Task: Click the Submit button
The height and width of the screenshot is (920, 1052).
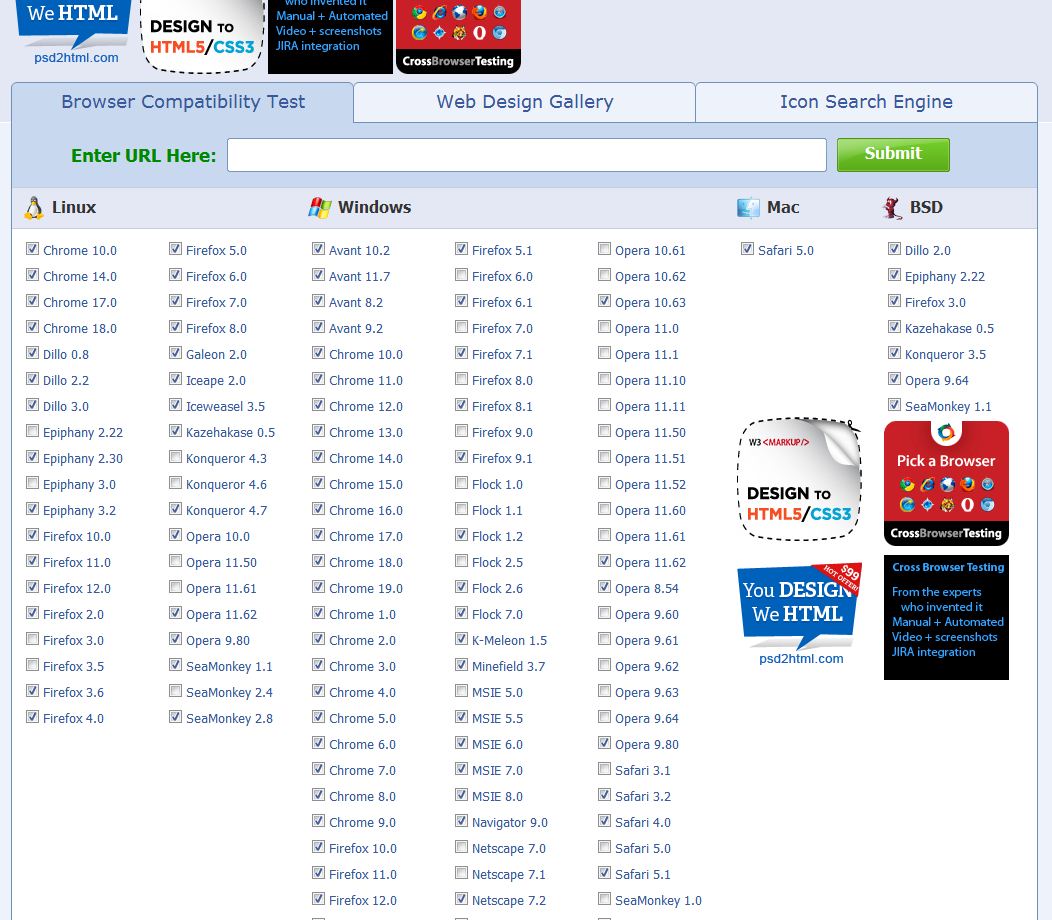Action: [892, 154]
